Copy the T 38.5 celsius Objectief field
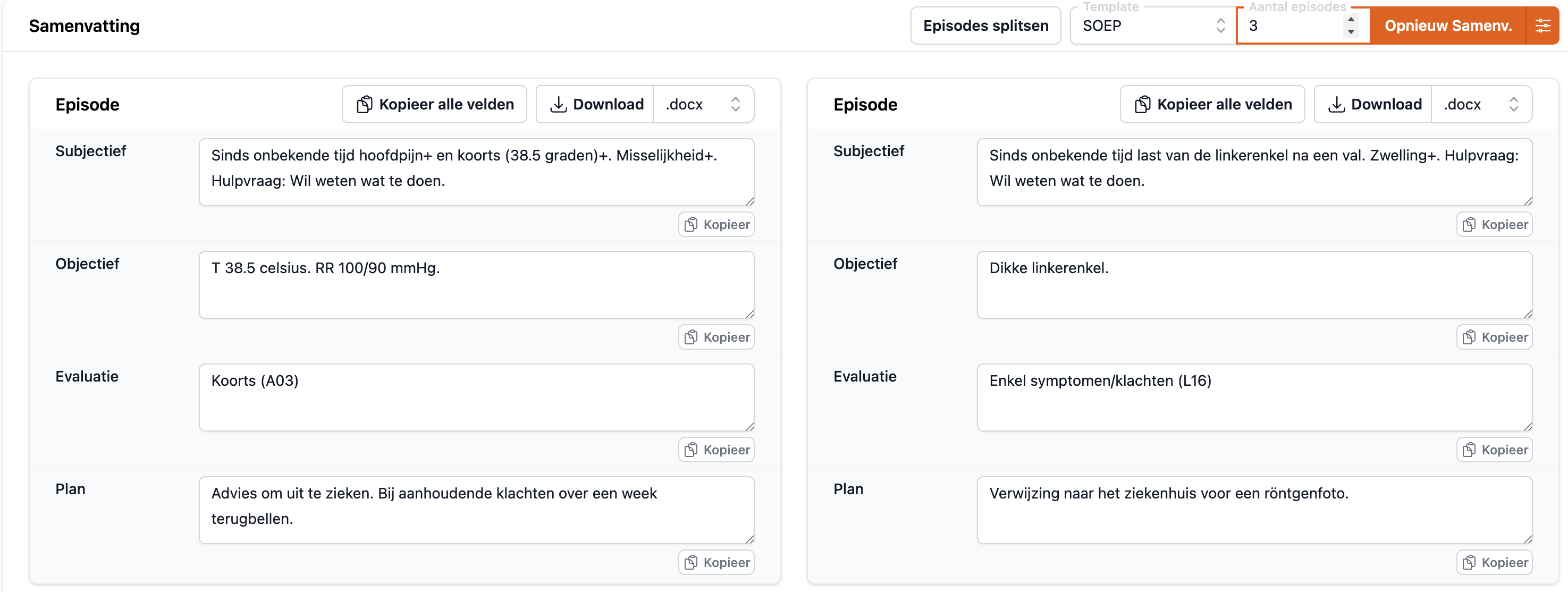The height and width of the screenshot is (592, 1568). click(x=716, y=337)
